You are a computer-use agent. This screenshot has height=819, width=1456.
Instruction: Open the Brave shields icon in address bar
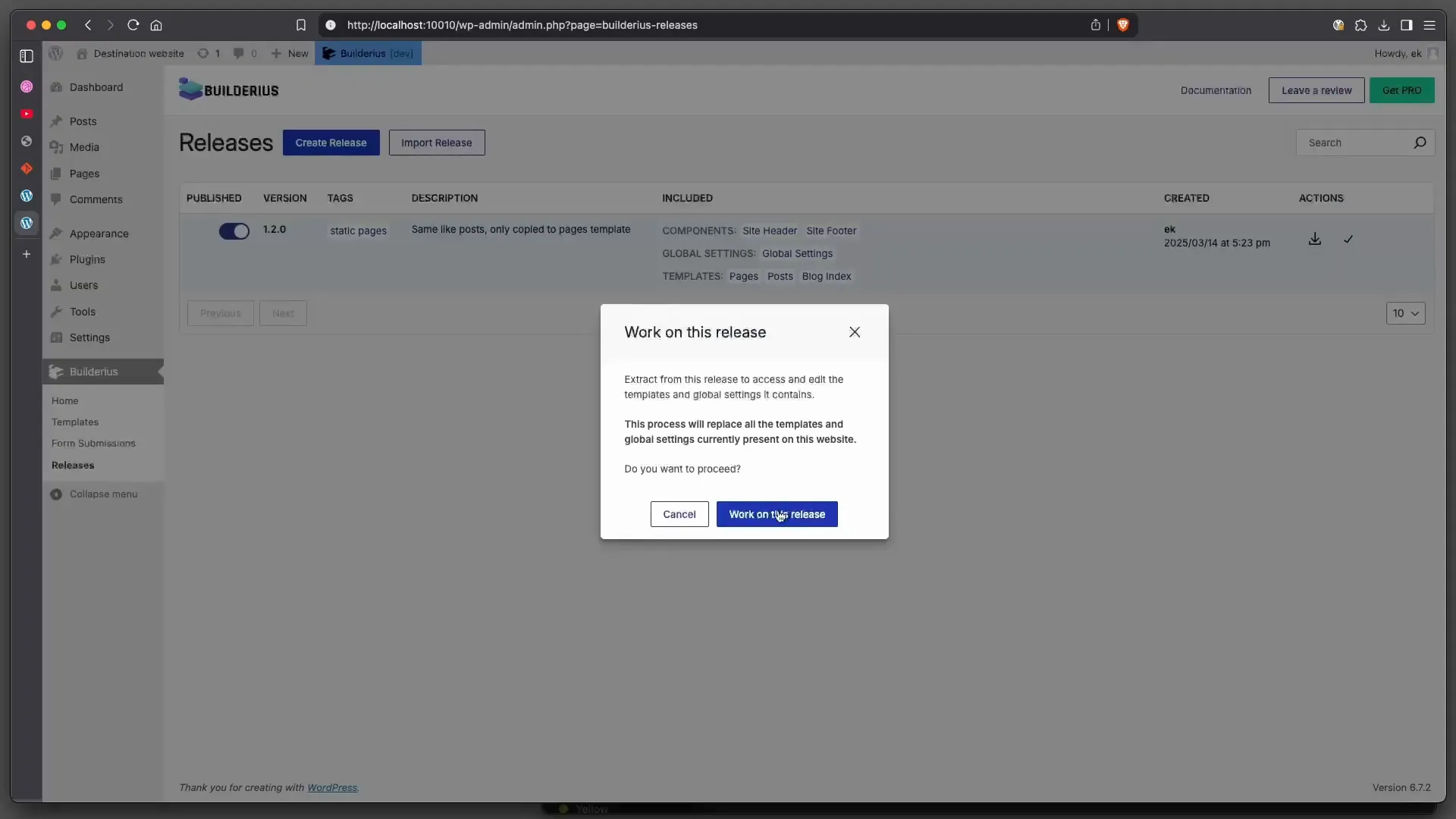(1123, 25)
